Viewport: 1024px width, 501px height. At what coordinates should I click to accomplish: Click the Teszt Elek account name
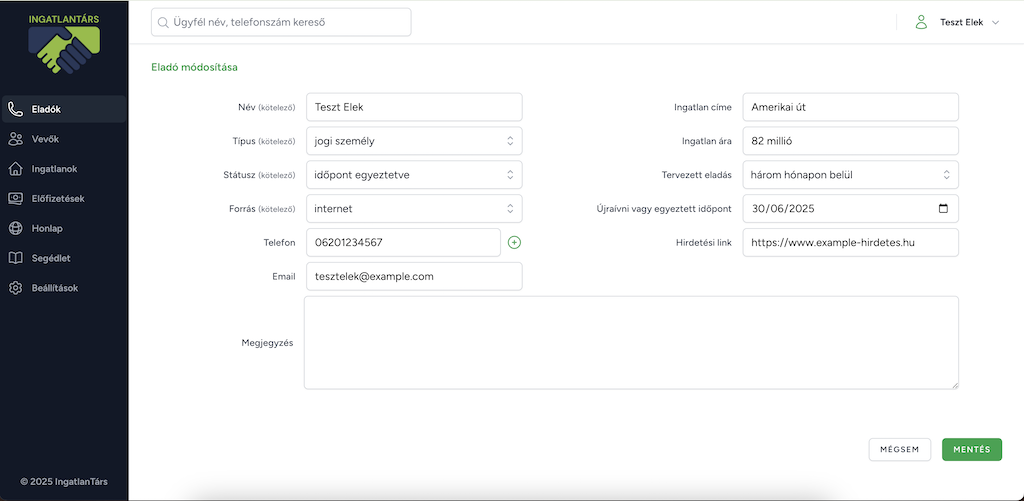[961, 22]
